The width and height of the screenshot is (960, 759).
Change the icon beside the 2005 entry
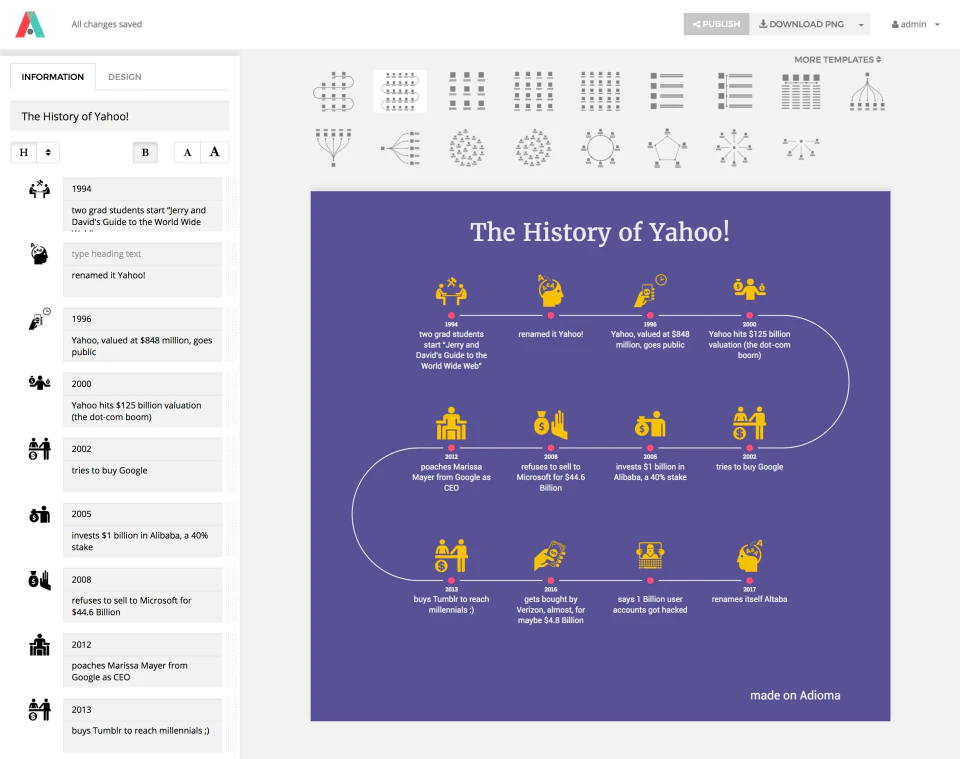tap(39, 515)
